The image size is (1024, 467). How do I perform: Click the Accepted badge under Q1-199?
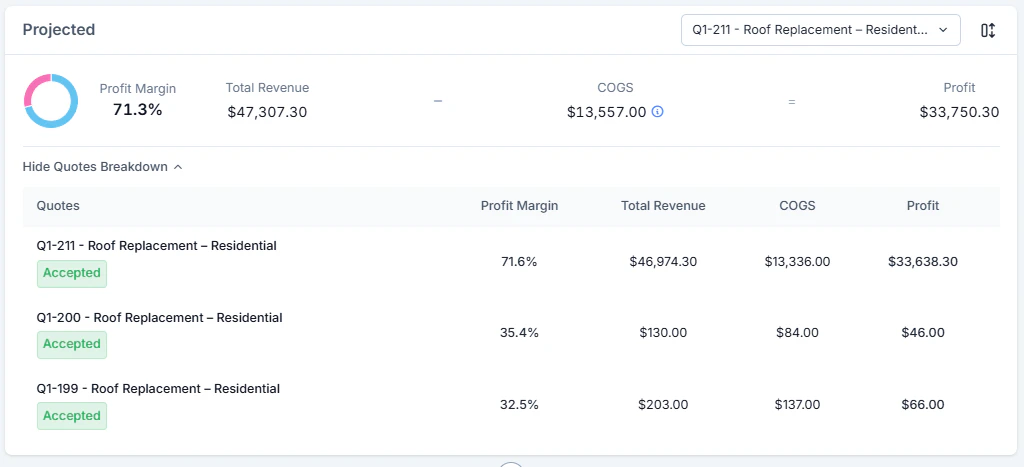(x=72, y=415)
